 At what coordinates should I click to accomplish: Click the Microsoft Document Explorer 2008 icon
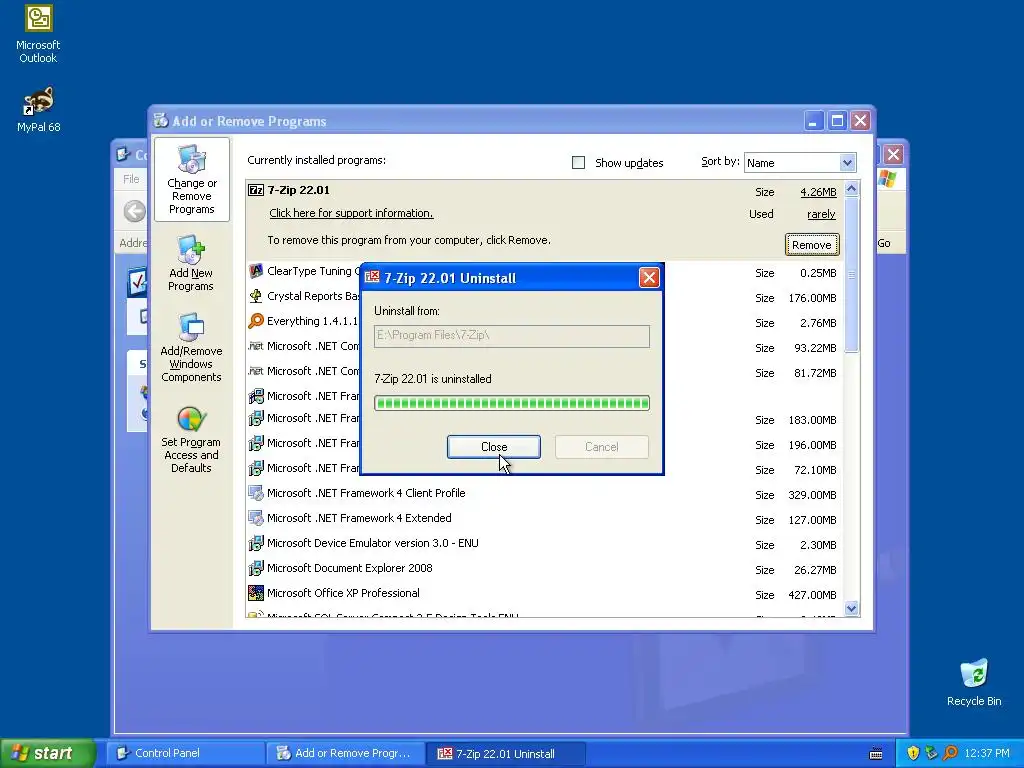click(x=256, y=568)
